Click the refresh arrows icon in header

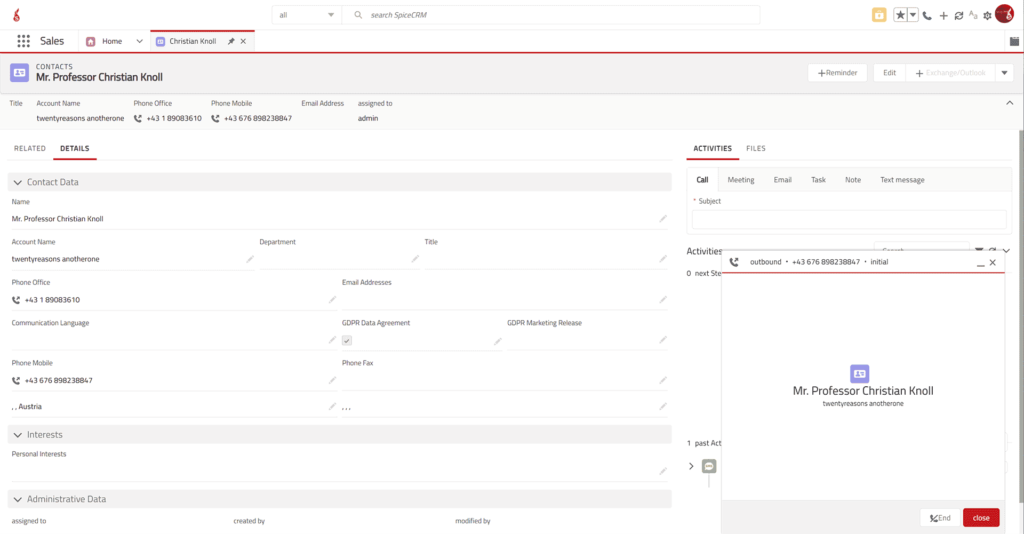click(958, 15)
